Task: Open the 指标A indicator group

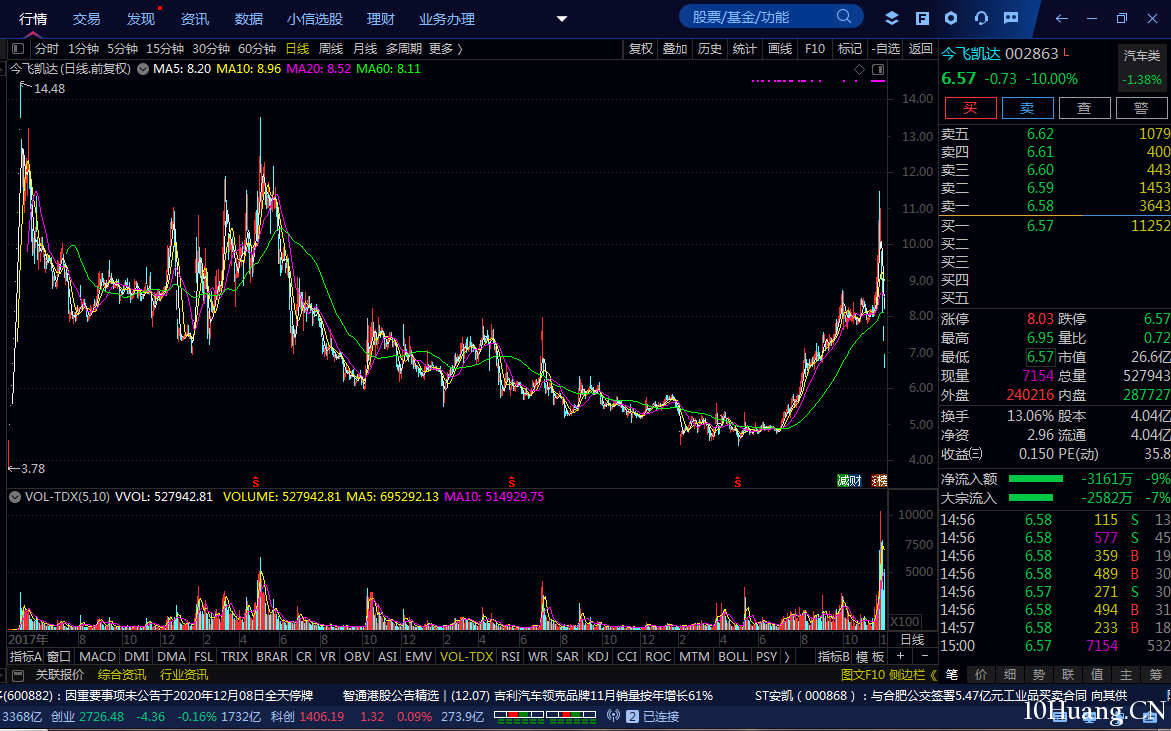Action: tap(25, 656)
